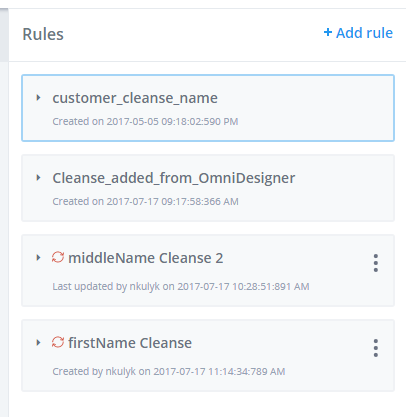Select the firstName Cleanse rule title
Screen dimensions: 406x417
(x=130, y=343)
